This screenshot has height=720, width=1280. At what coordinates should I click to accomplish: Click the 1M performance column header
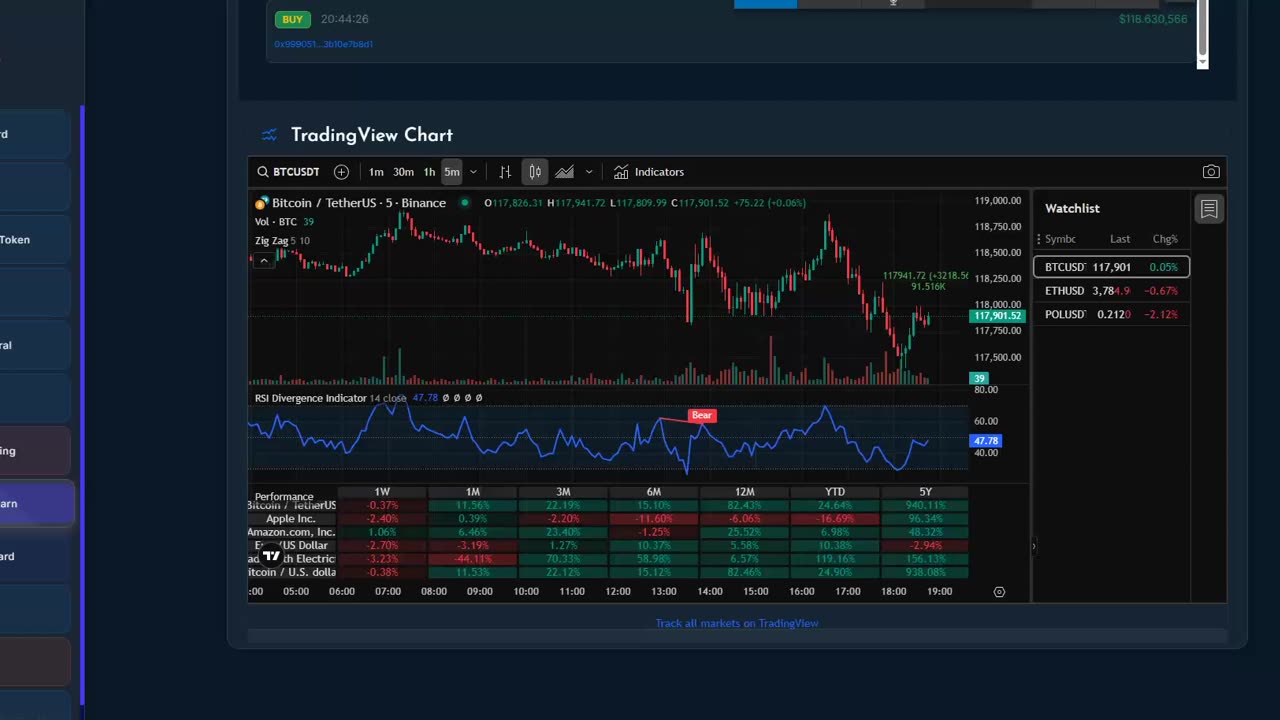(473, 492)
